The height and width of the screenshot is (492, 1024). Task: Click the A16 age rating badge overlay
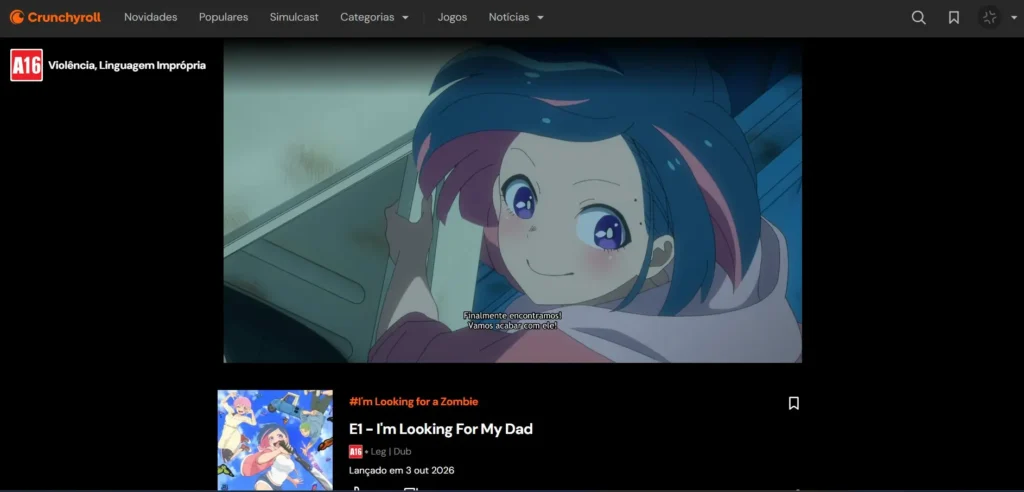[x=26, y=65]
